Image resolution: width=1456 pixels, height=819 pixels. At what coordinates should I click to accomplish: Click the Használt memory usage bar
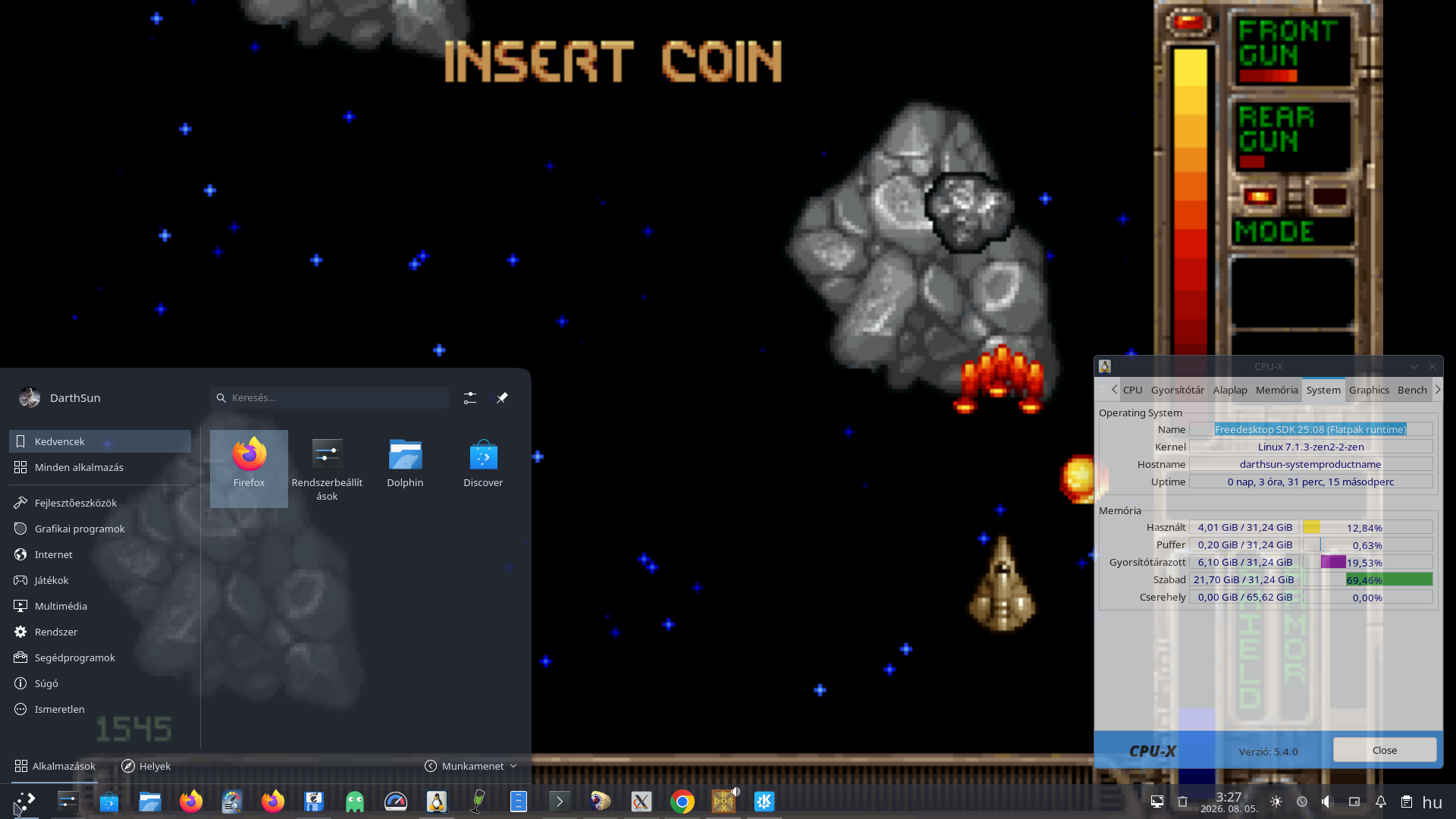point(1367,527)
